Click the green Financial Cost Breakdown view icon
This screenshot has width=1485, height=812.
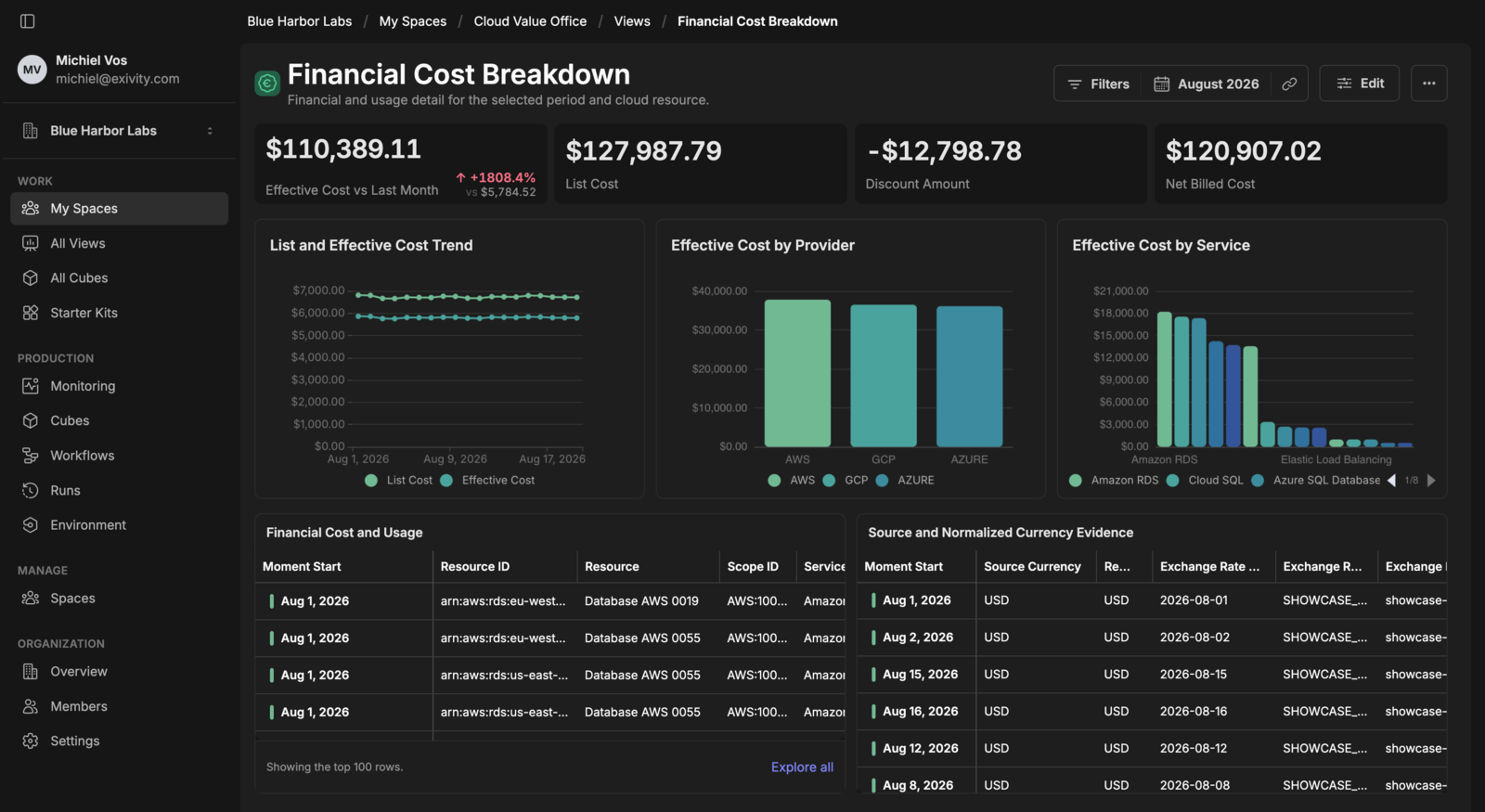[267, 84]
